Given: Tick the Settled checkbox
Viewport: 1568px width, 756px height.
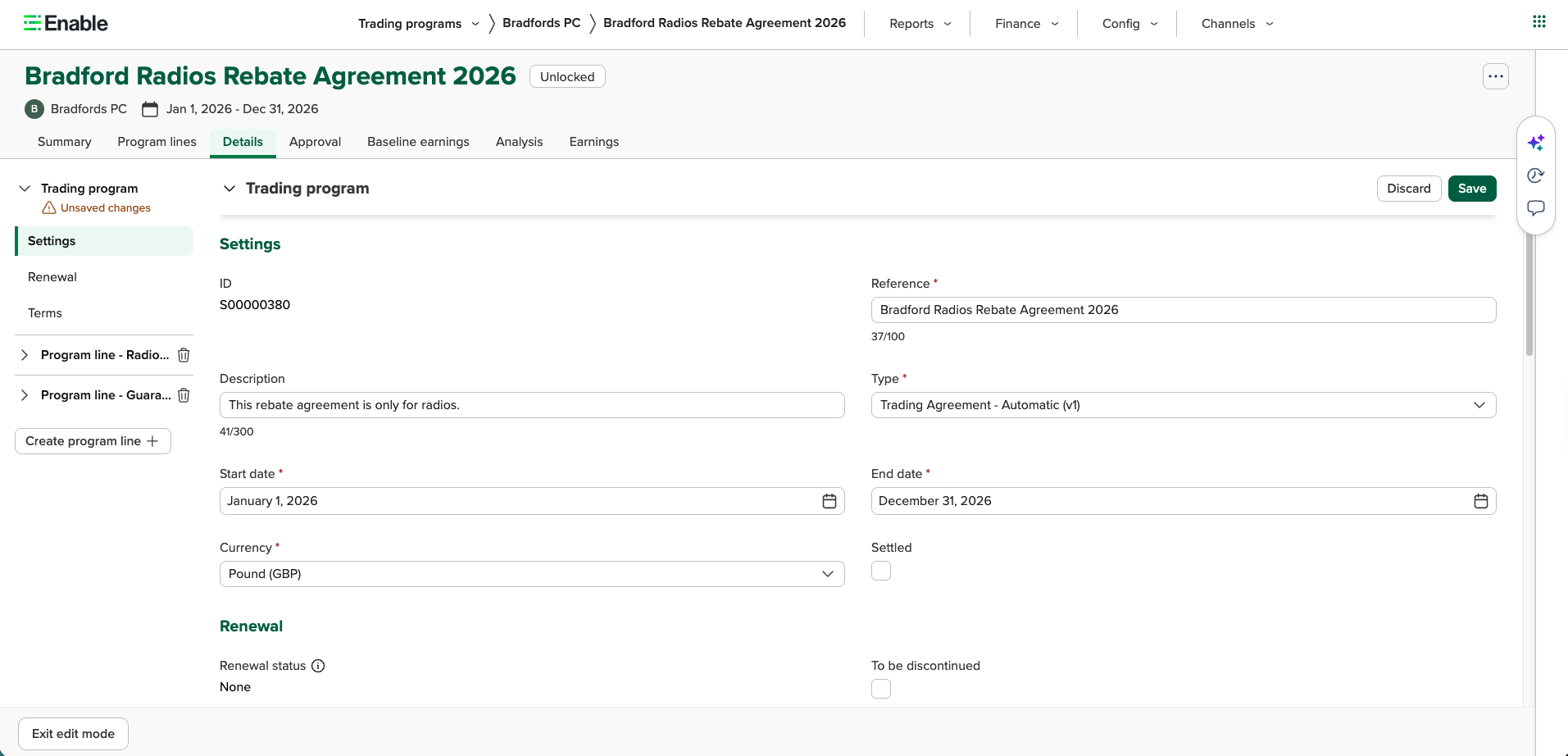Looking at the screenshot, I should point(881,571).
